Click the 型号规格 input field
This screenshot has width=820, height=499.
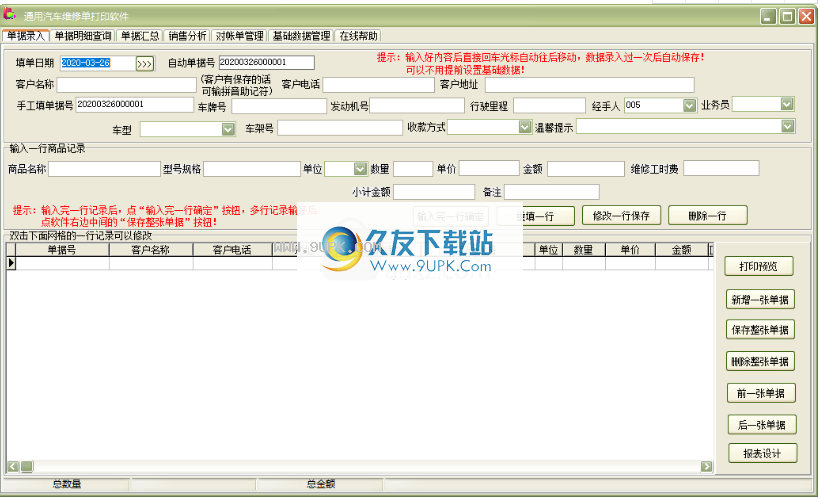tap(252, 169)
